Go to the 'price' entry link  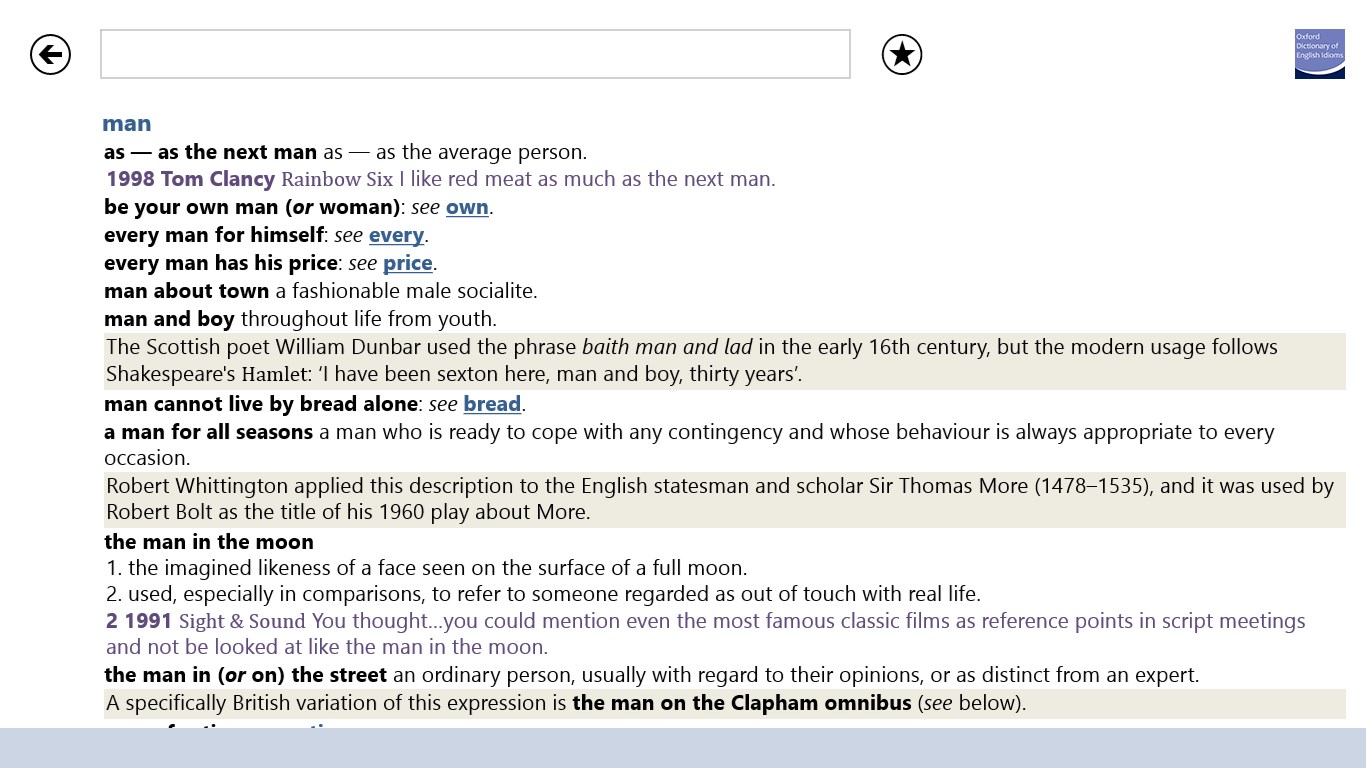408,263
